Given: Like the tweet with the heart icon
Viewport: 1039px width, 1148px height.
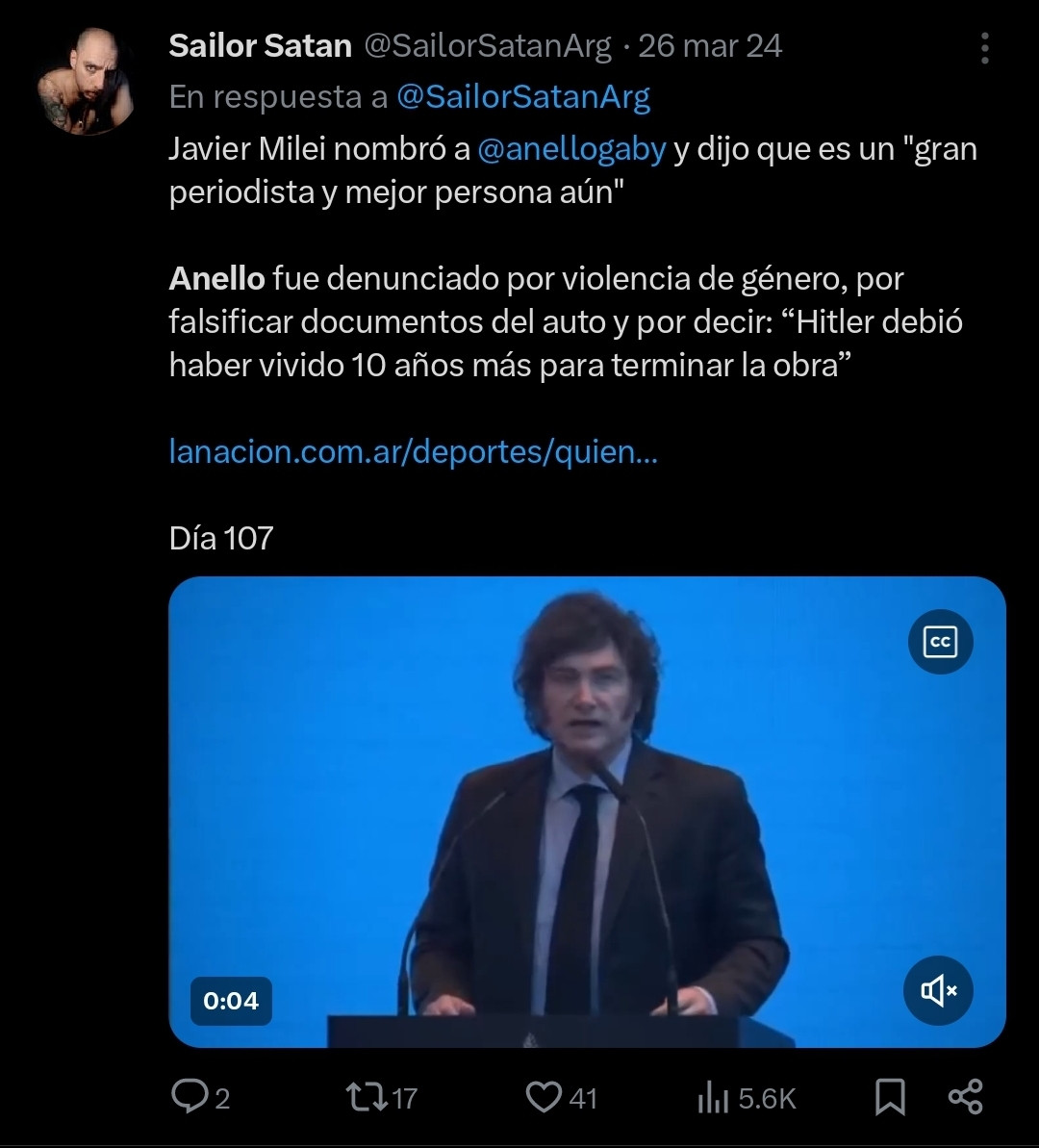Looking at the screenshot, I should click(544, 1098).
